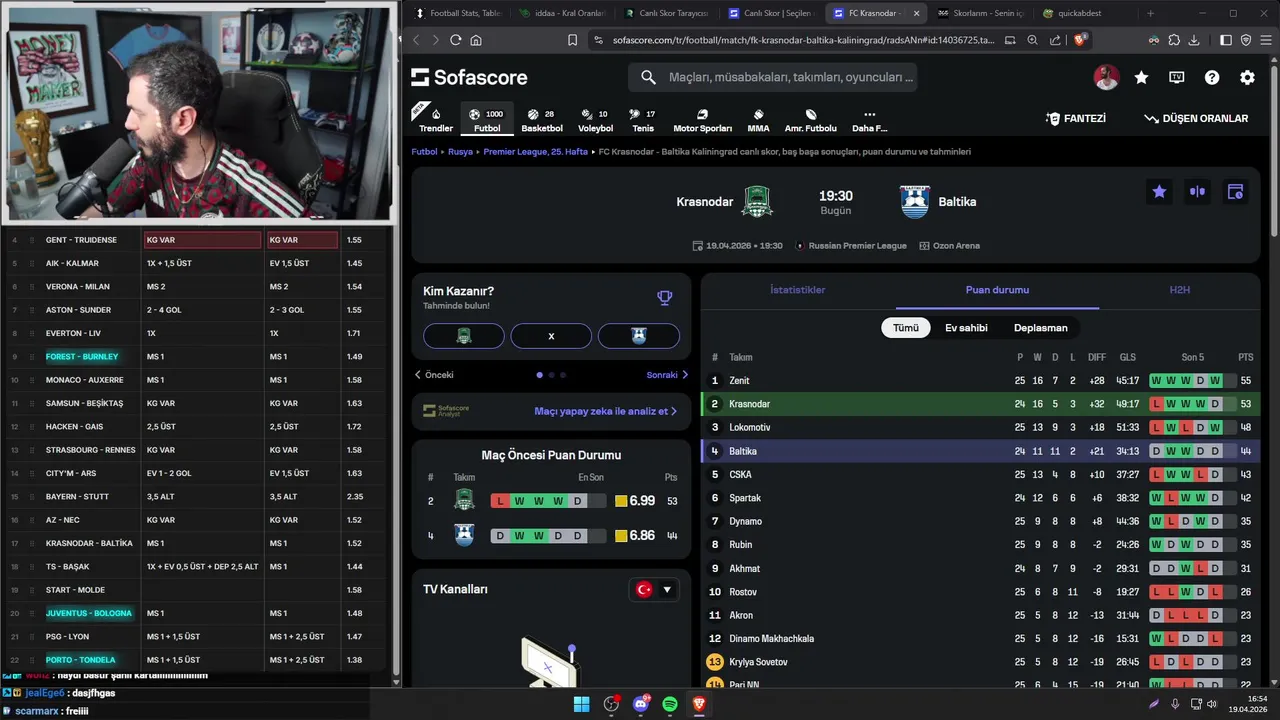Screen dimensions: 1280x720
Task: Switch to quickabdest browser tab
Action: 1081,13
